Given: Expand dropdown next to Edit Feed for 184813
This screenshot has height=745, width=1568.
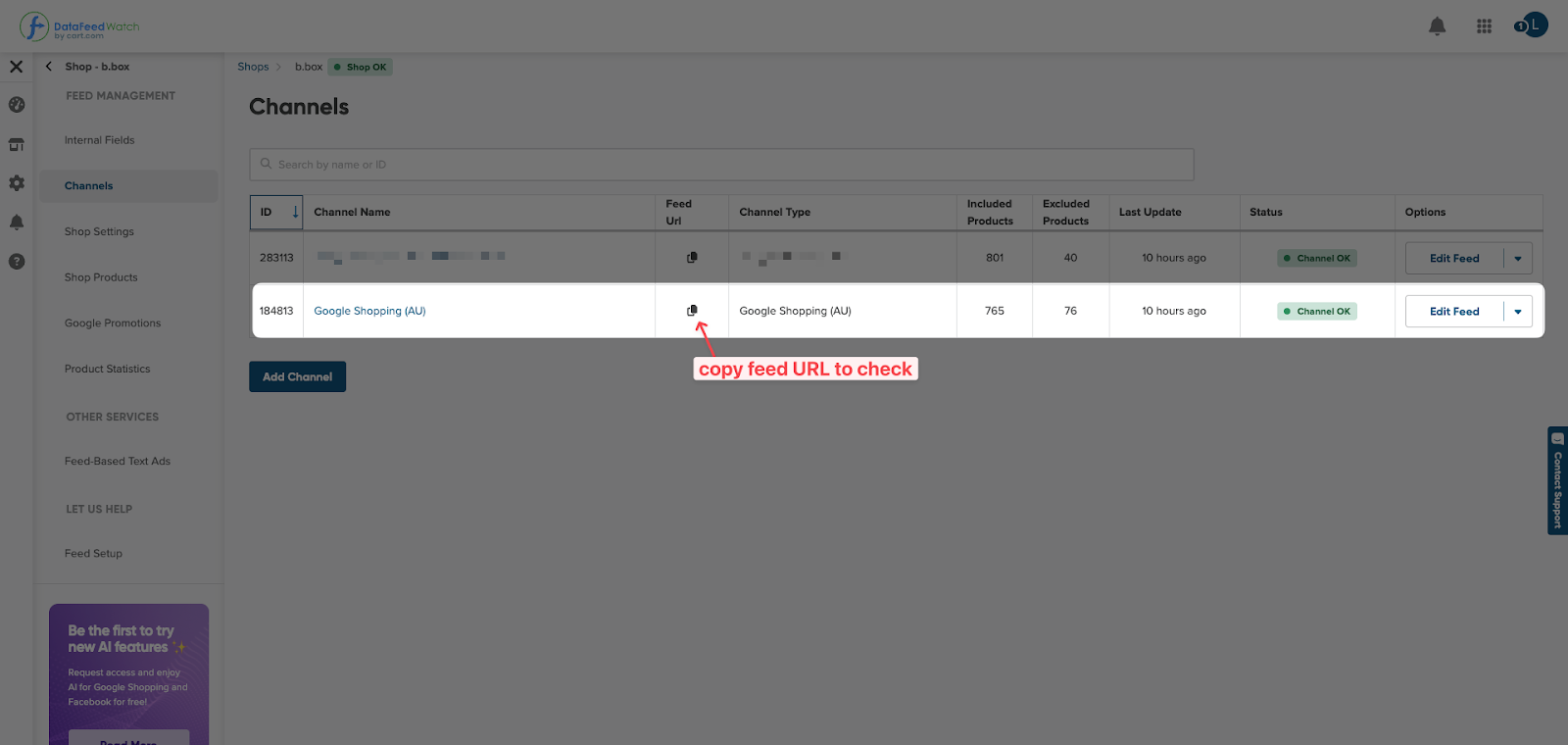Looking at the screenshot, I should [1518, 312].
